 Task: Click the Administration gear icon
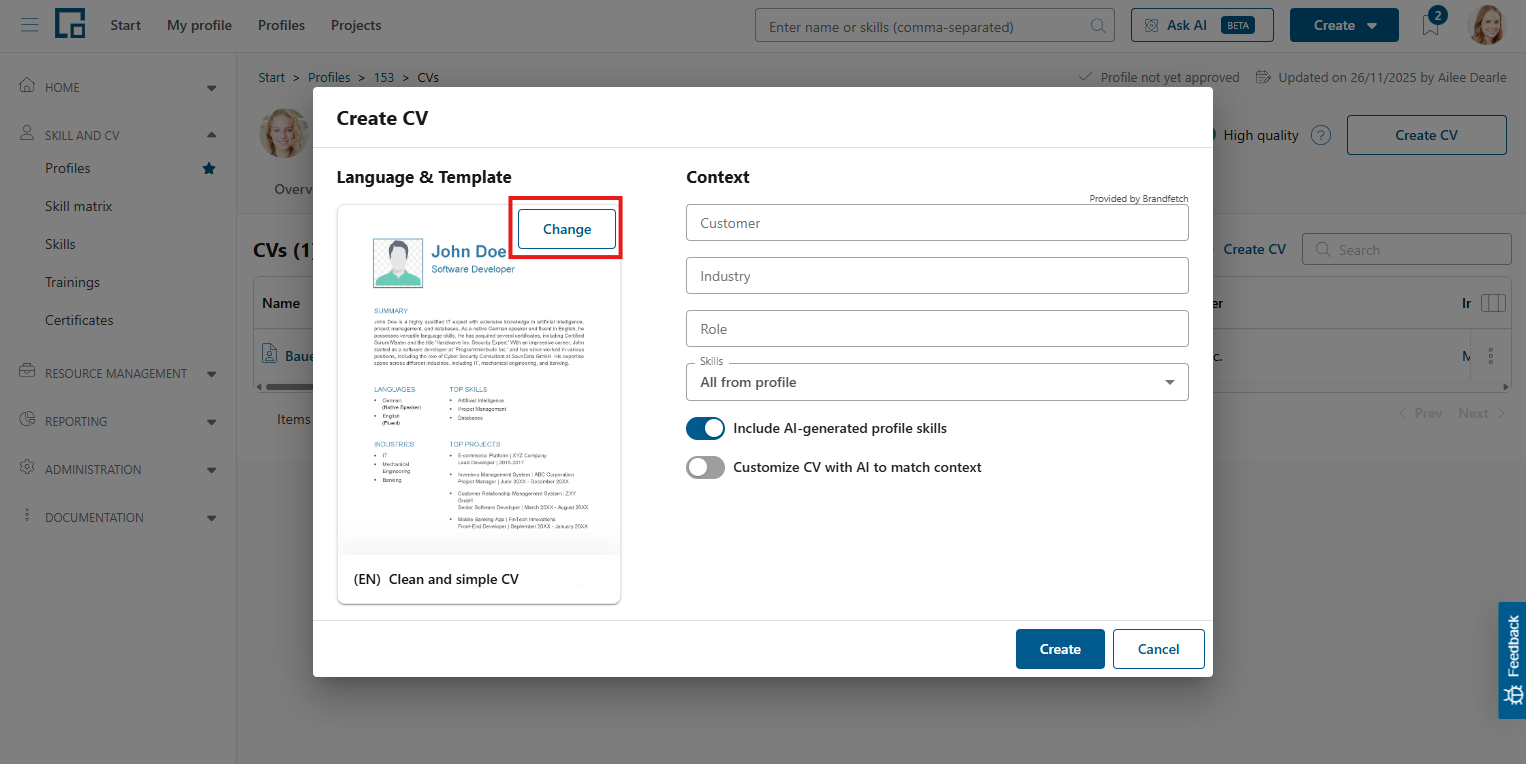(x=27, y=468)
